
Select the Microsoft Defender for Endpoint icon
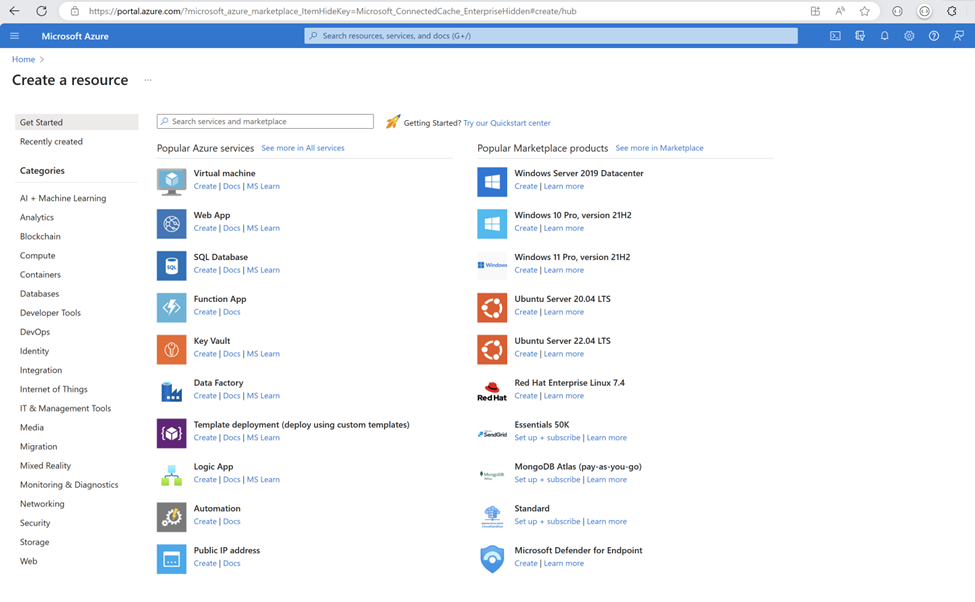click(x=492, y=558)
